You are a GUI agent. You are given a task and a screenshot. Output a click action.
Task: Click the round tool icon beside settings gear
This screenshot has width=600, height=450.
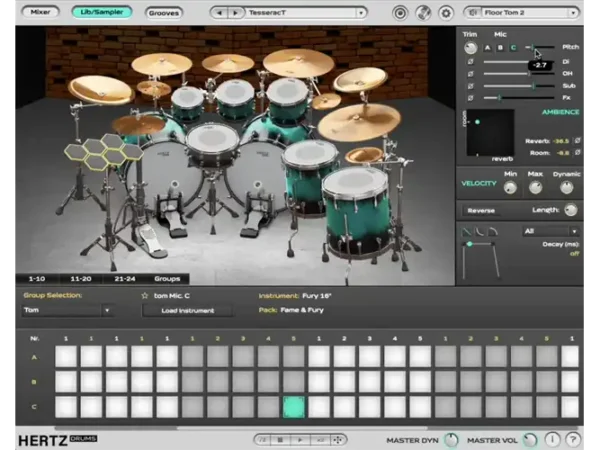pos(423,13)
